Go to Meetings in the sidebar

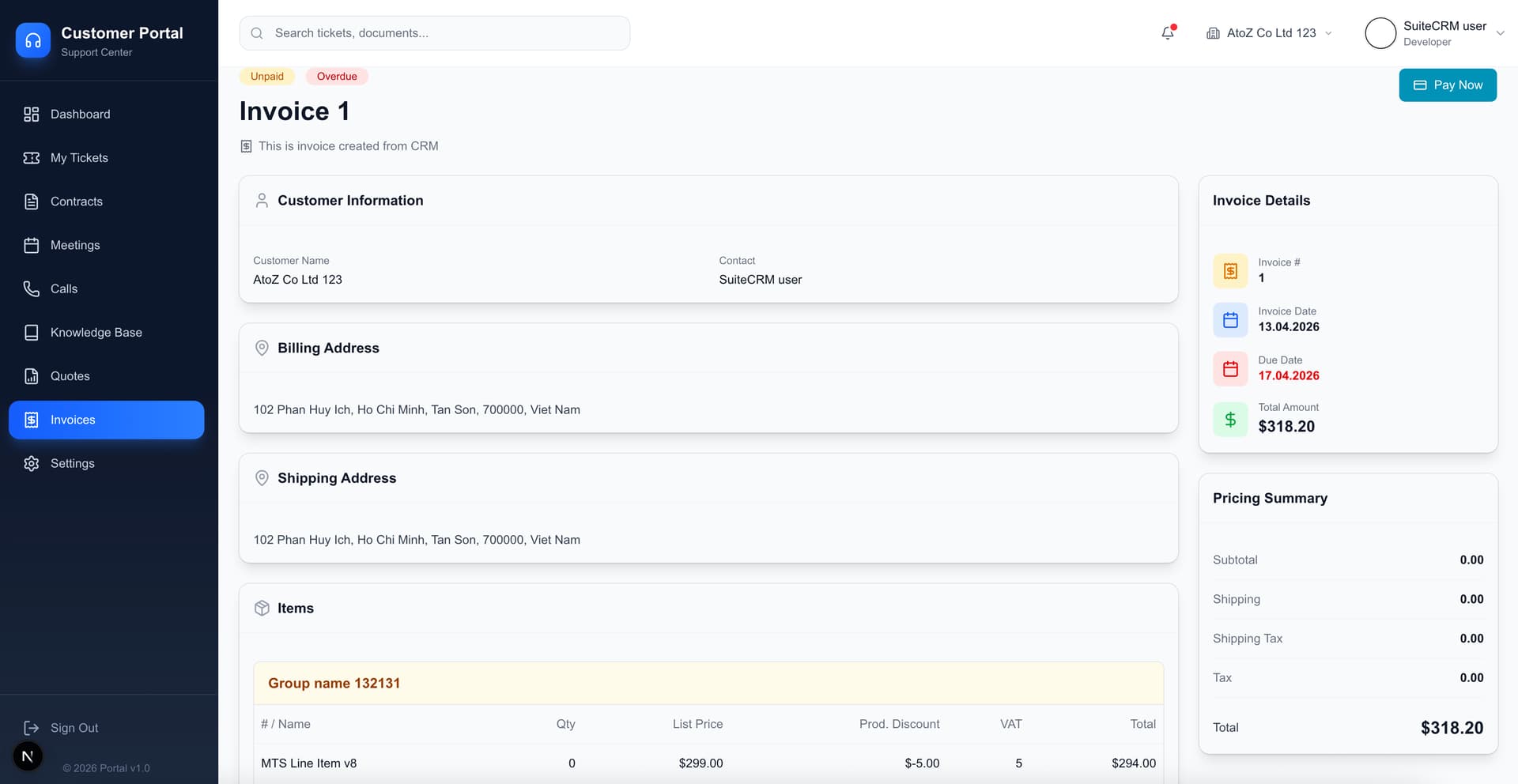[x=75, y=245]
